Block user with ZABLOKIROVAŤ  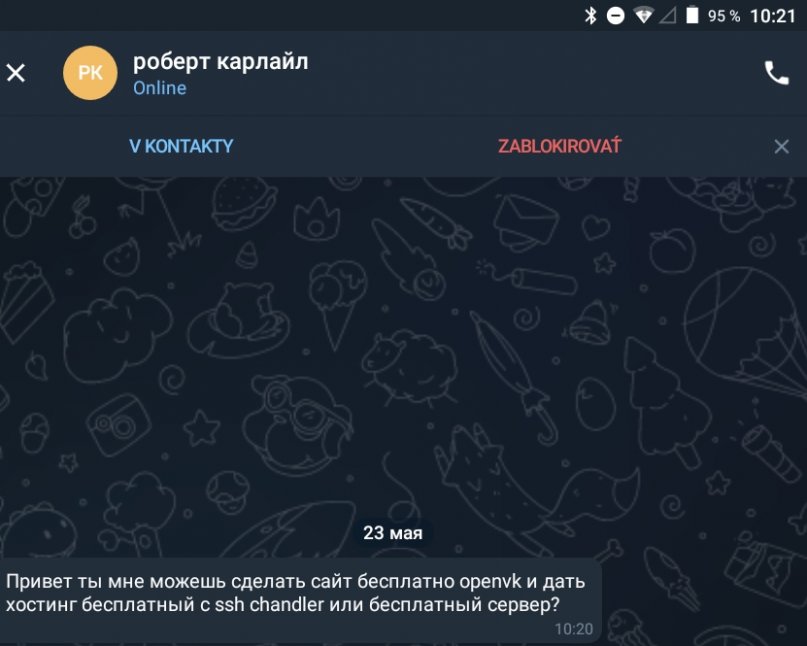tap(559, 146)
